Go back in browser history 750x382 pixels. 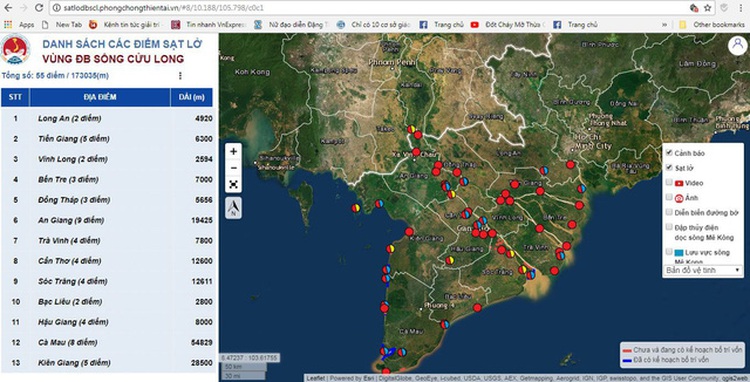pyautogui.click(x=8, y=8)
